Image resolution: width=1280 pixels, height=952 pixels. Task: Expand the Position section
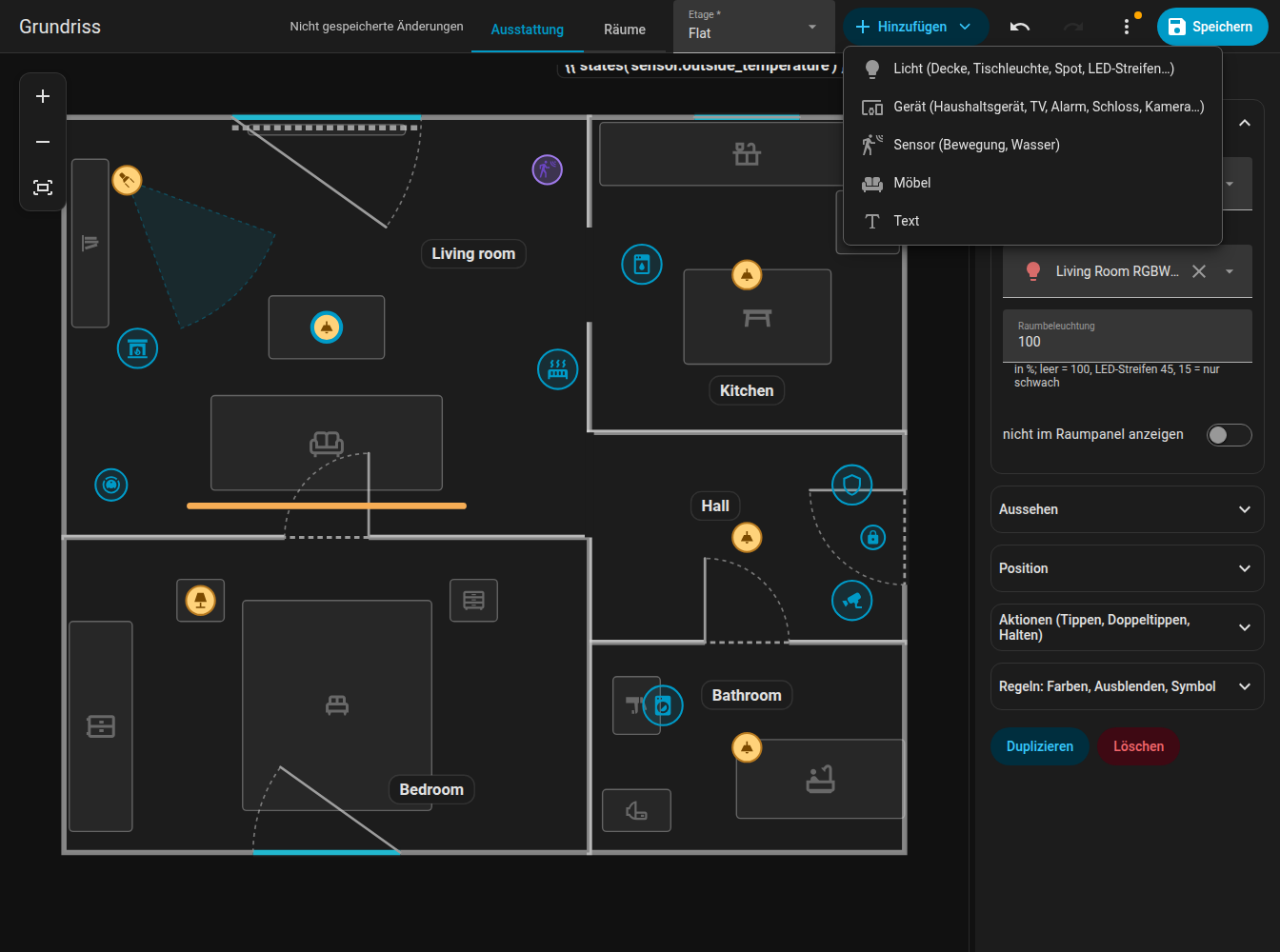point(1128,568)
